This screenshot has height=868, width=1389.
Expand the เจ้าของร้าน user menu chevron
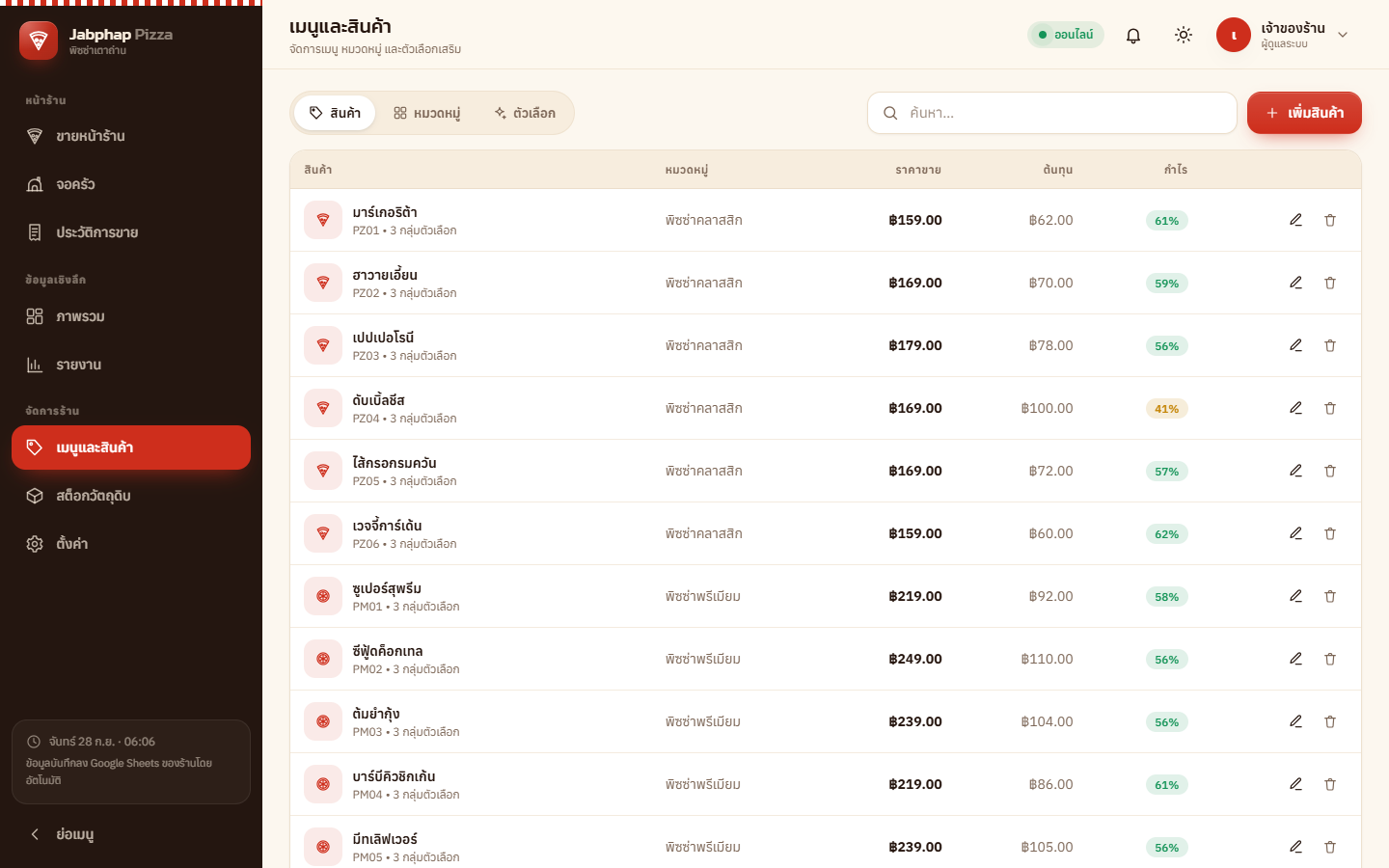[1343, 35]
